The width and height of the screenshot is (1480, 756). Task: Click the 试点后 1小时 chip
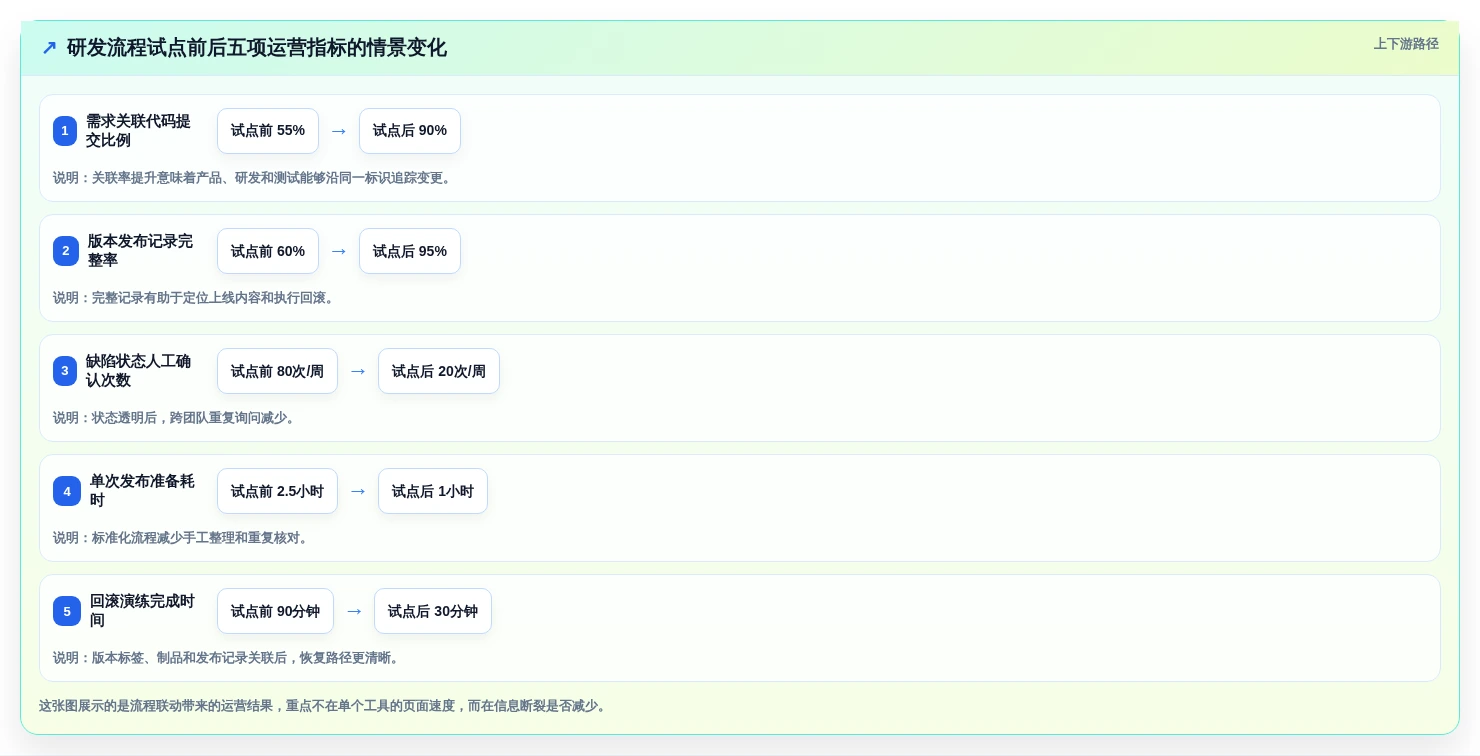pyautogui.click(x=433, y=491)
